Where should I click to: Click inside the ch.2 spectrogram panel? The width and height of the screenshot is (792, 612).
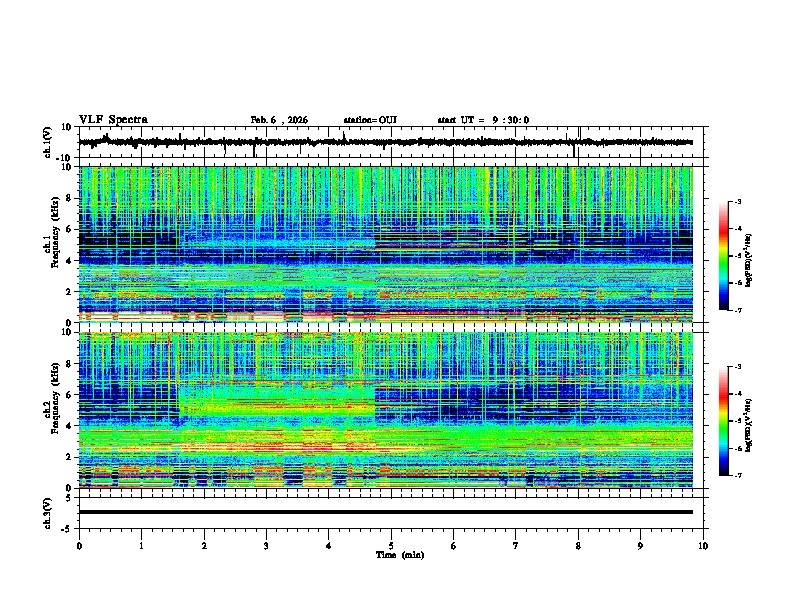pos(385,410)
